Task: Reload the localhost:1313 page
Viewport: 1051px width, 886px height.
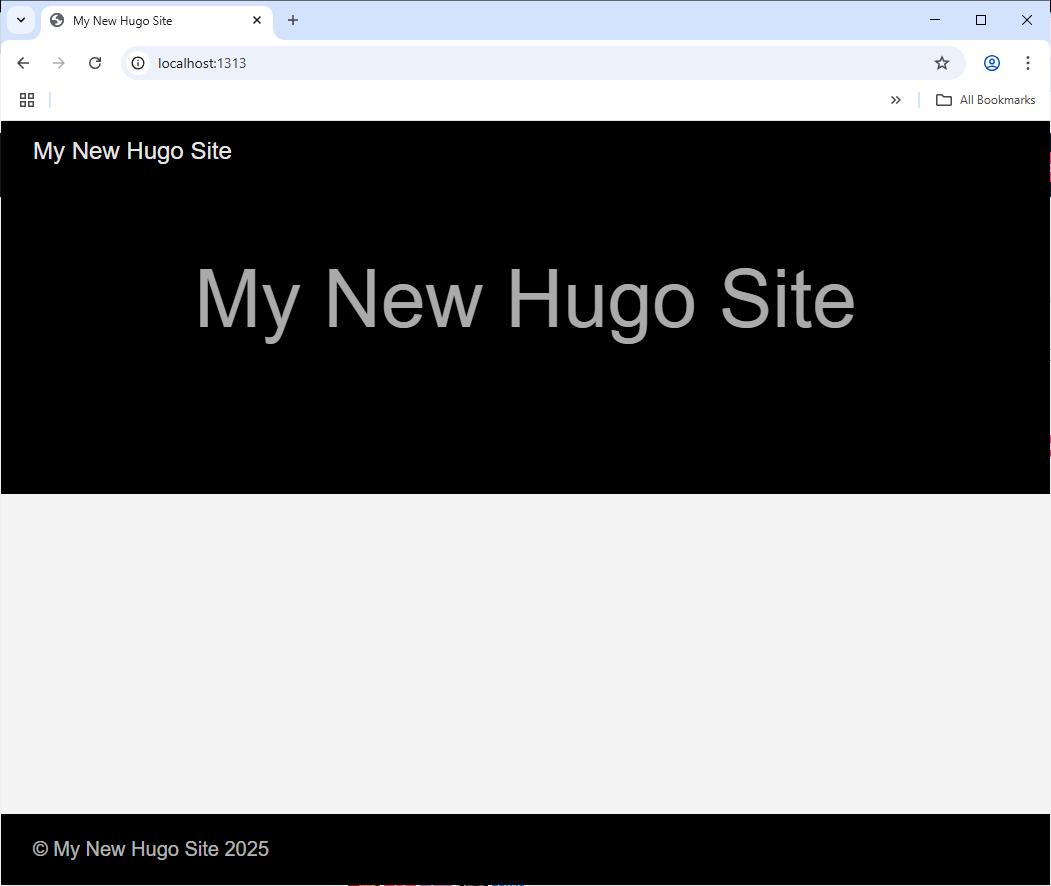Action: coord(95,62)
